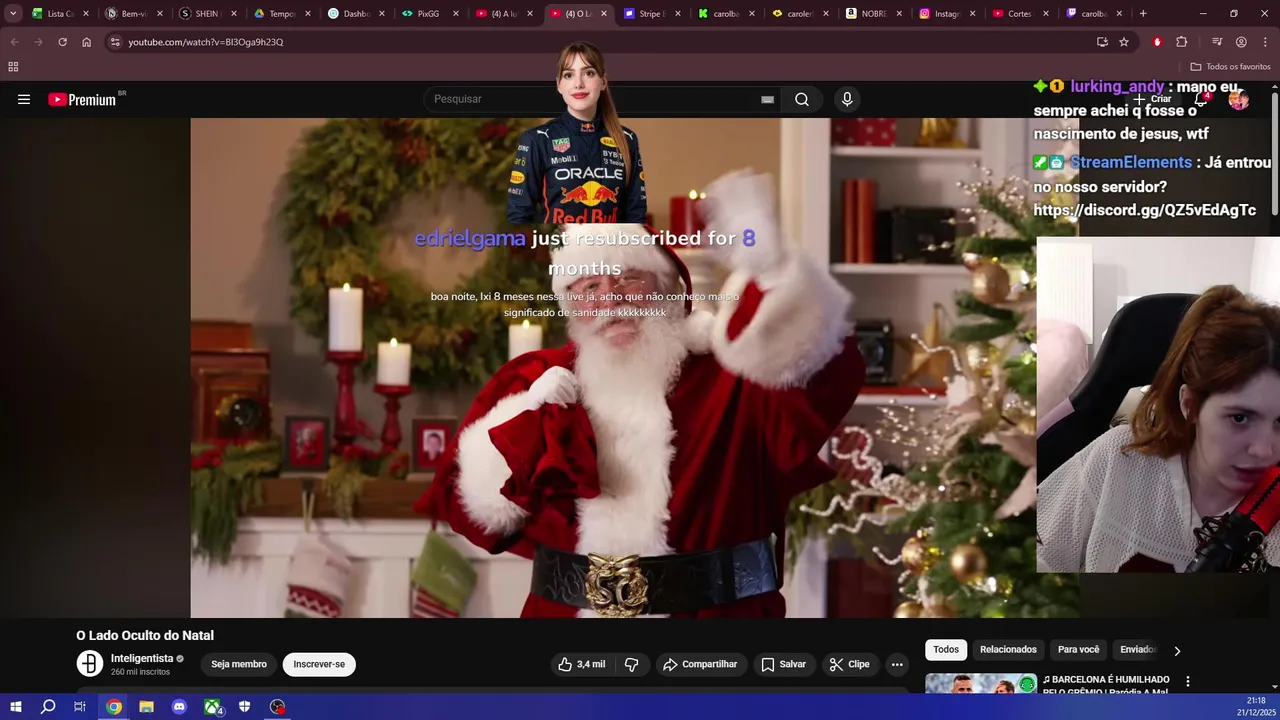Open the apps grid in bookmarks bar
Viewport: 1280px width, 720px height.
(x=13, y=67)
